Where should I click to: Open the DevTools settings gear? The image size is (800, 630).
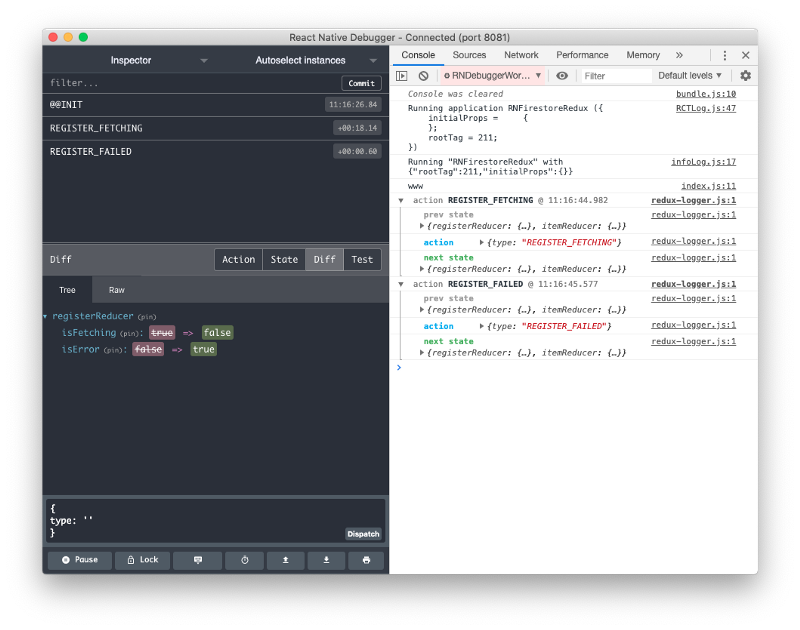point(744,76)
